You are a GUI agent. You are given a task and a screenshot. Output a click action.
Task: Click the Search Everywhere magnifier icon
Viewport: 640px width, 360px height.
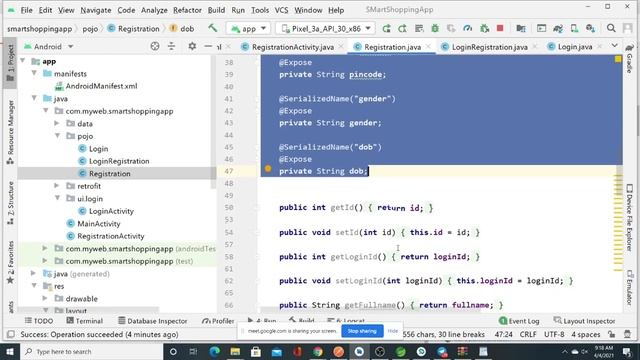click(x=611, y=28)
